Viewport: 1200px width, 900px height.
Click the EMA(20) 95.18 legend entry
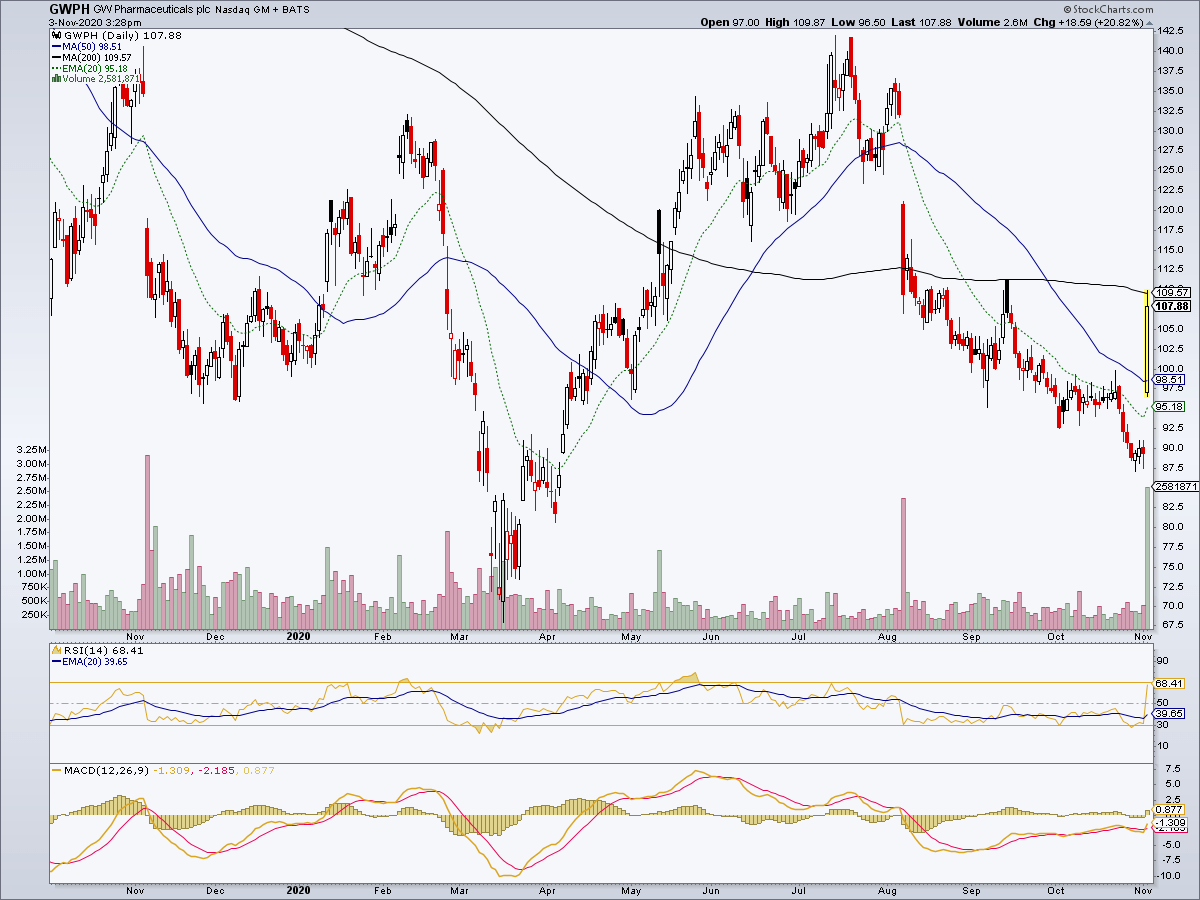pyautogui.click(x=91, y=68)
